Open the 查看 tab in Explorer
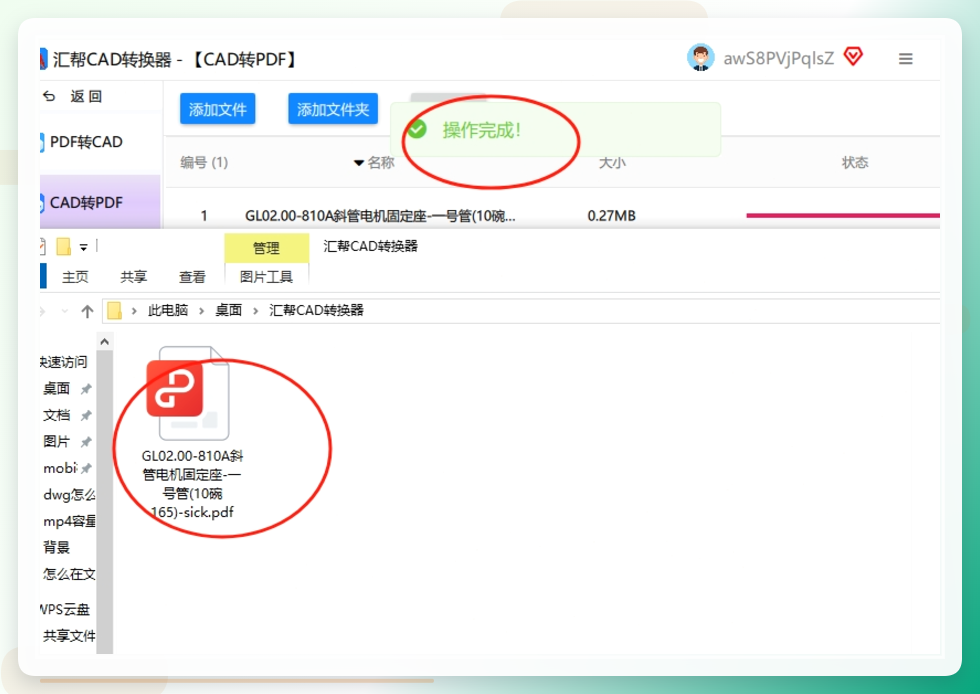 pyautogui.click(x=192, y=277)
